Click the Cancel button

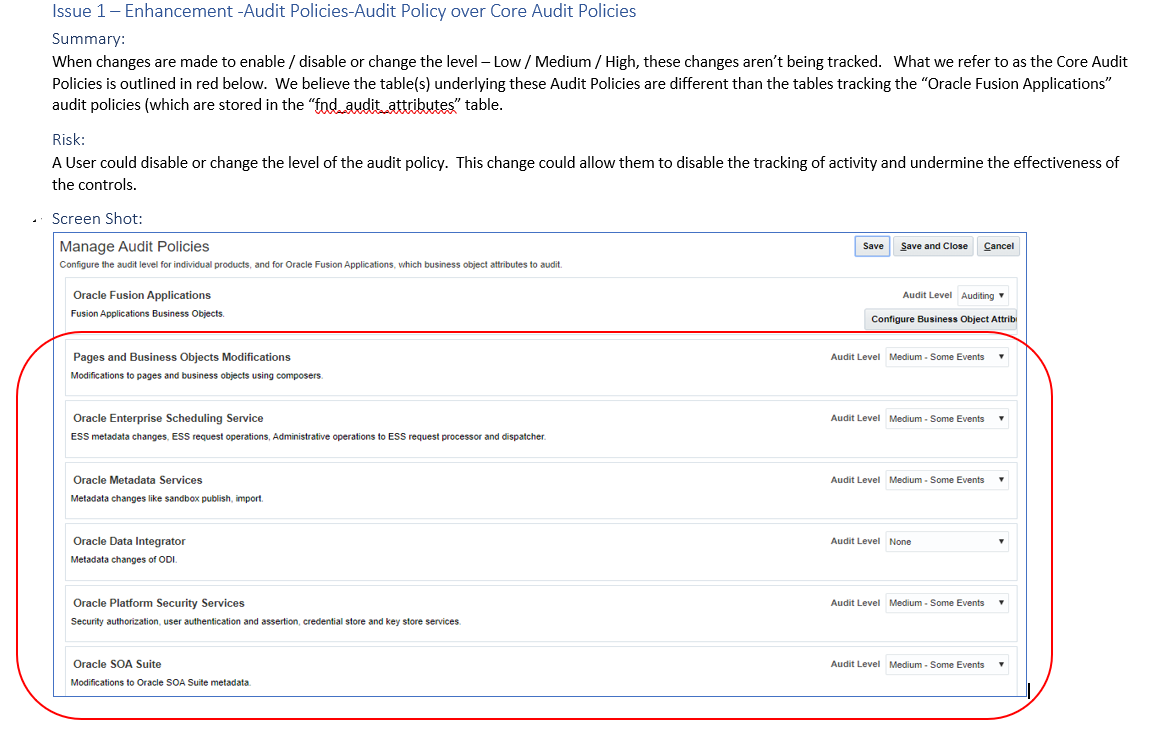(998, 246)
